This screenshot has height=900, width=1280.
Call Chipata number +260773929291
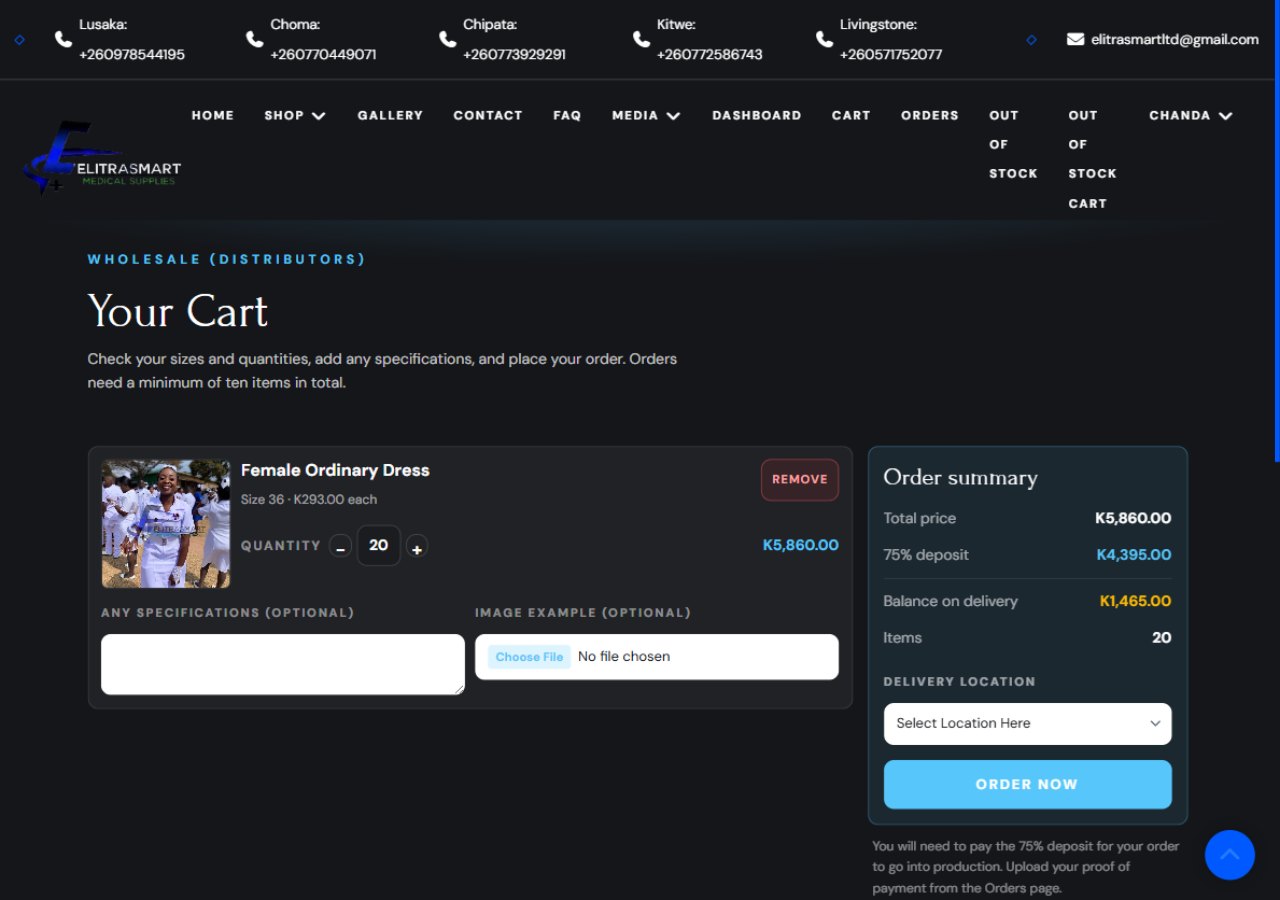point(514,54)
